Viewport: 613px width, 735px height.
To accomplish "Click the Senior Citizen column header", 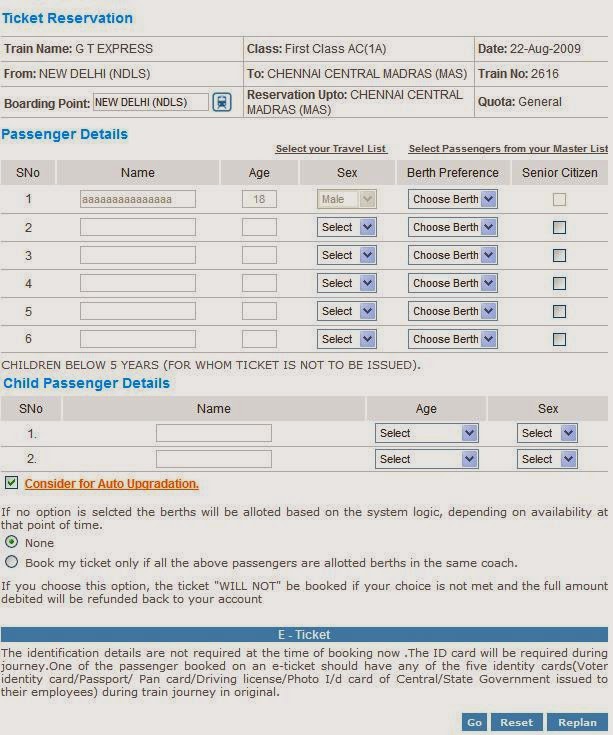I will click(560, 173).
